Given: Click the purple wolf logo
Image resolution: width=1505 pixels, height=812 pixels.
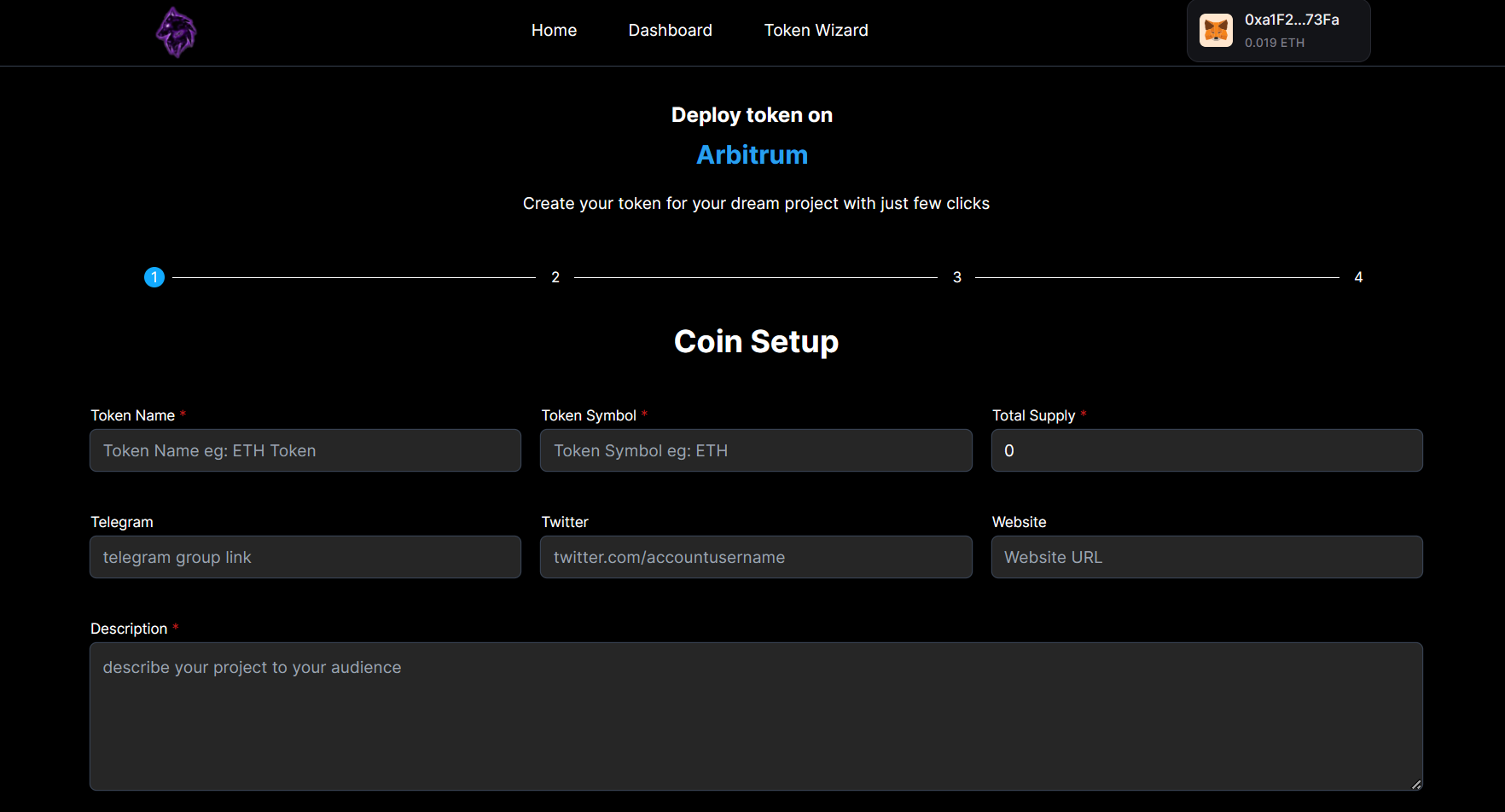Looking at the screenshot, I should 176,32.
